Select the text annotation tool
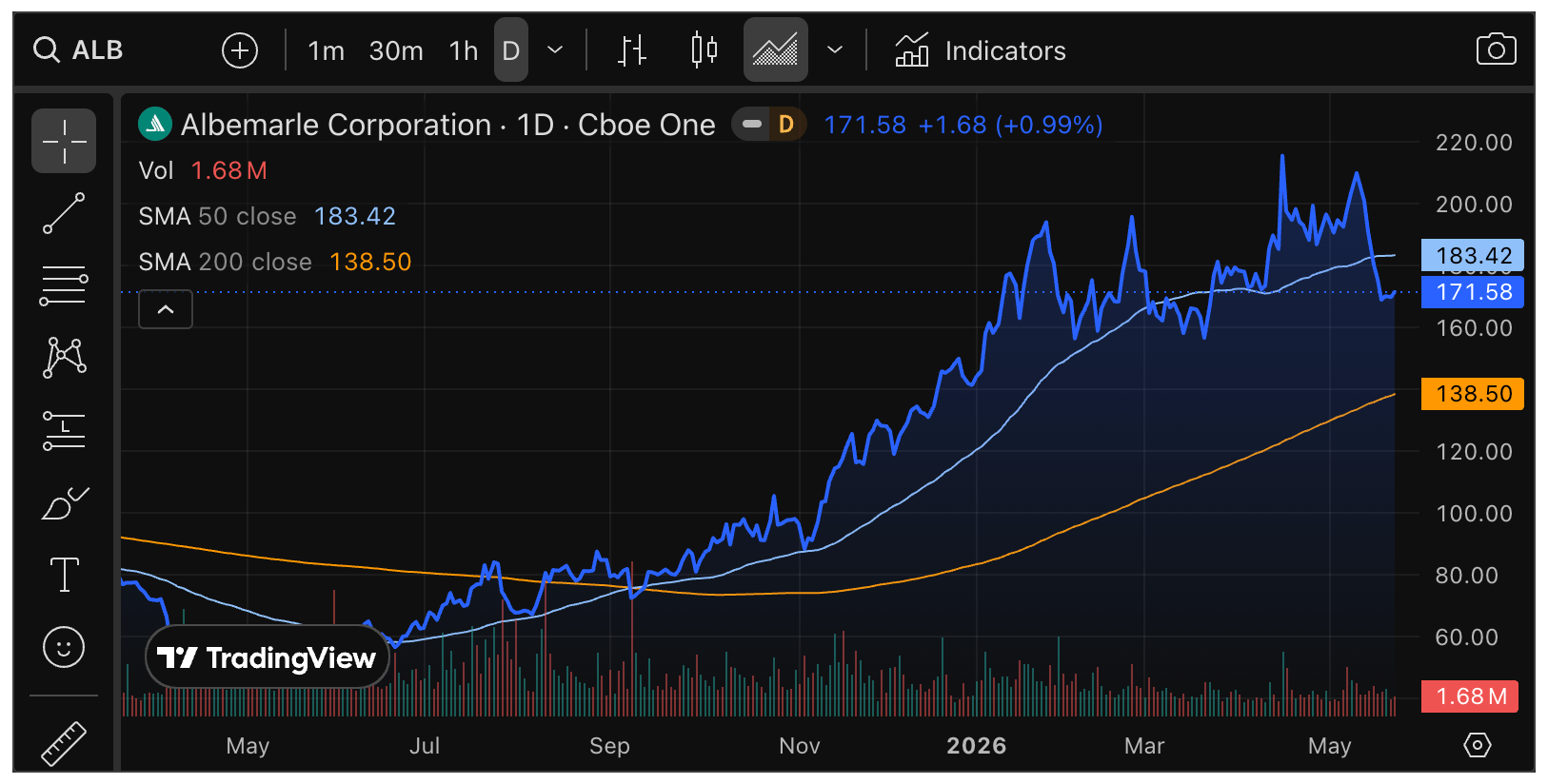This screenshot has height=784, width=1548. (64, 575)
